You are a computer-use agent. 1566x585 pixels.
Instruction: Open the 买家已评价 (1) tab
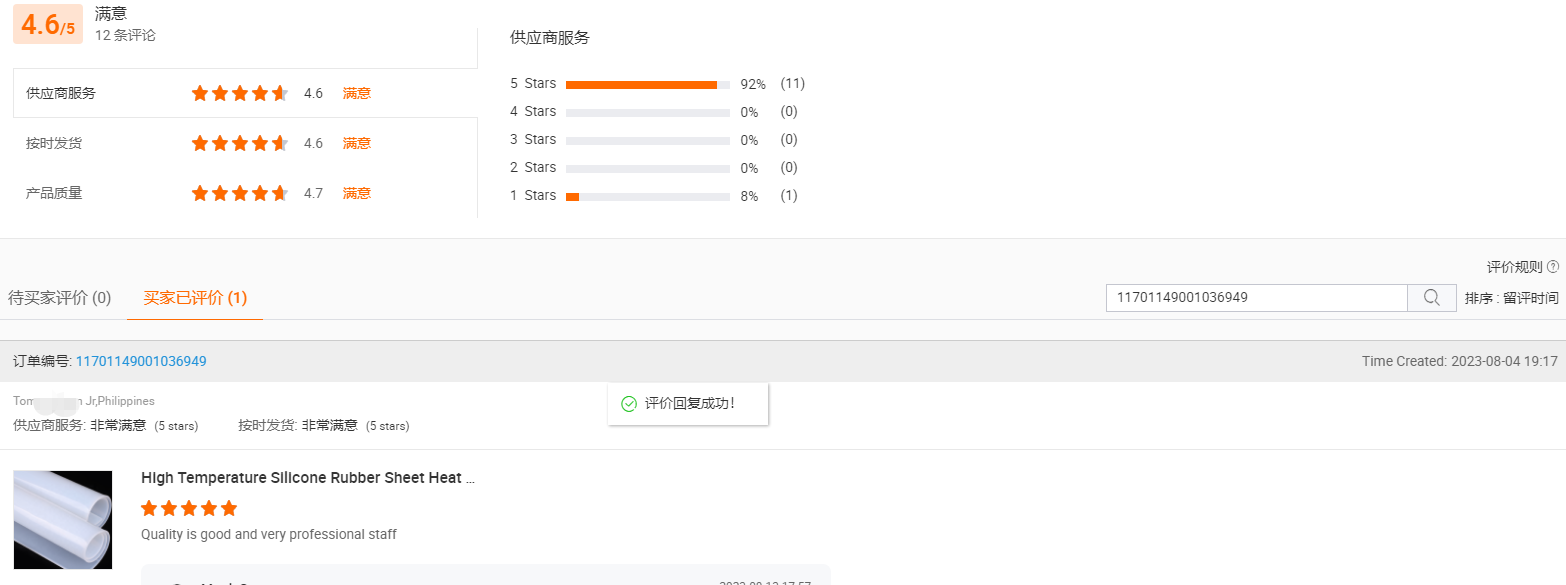195,298
